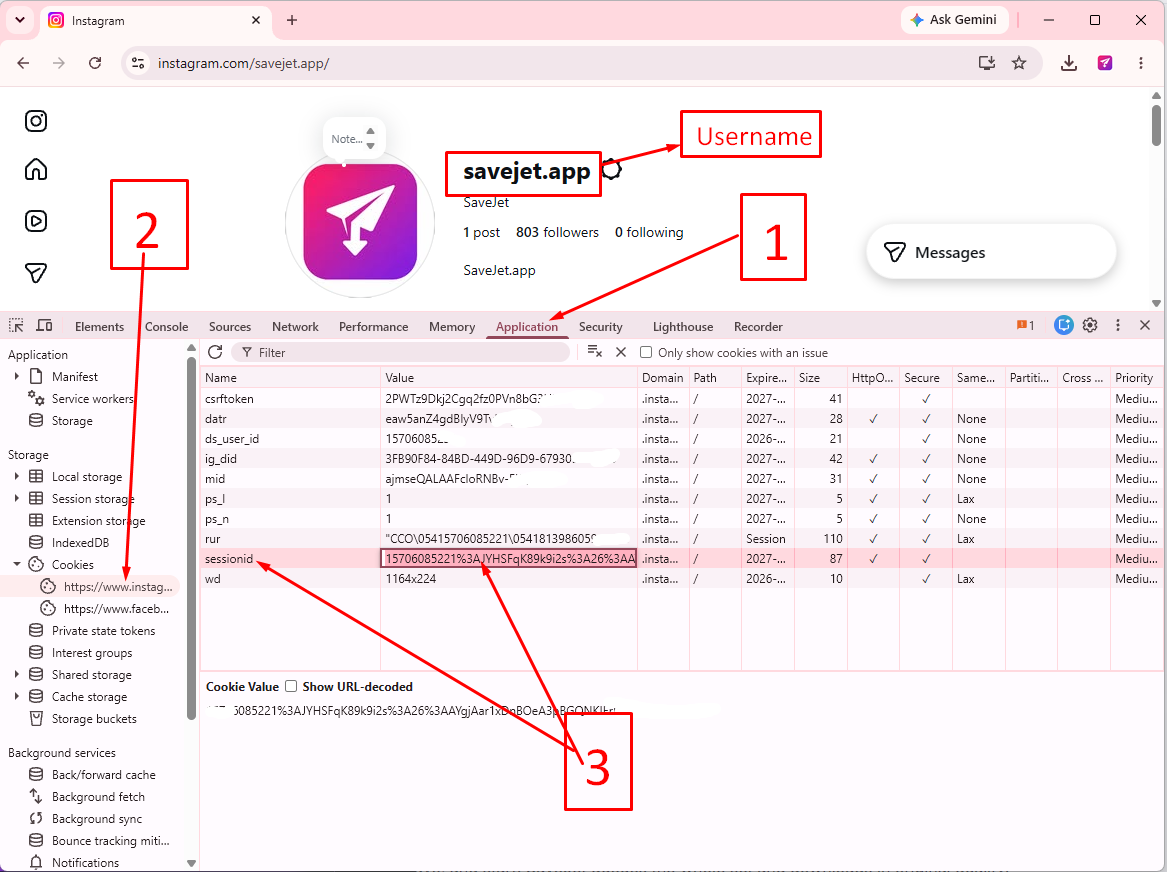This screenshot has height=872, width=1167.
Task: Check Show URL-decoded box
Action: pyautogui.click(x=291, y=686)
